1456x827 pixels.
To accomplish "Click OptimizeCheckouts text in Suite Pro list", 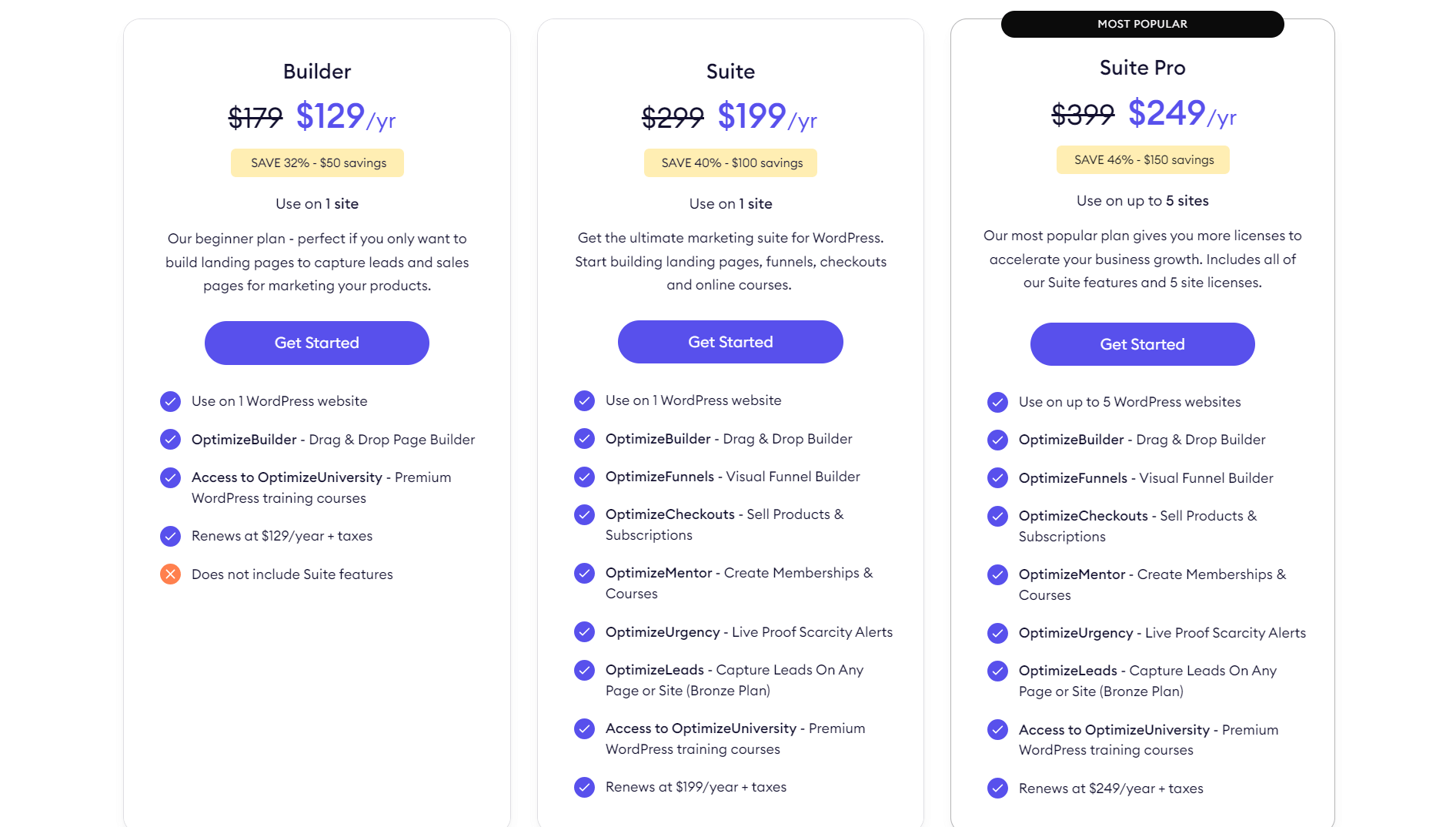I will [x=1083, y=516].
